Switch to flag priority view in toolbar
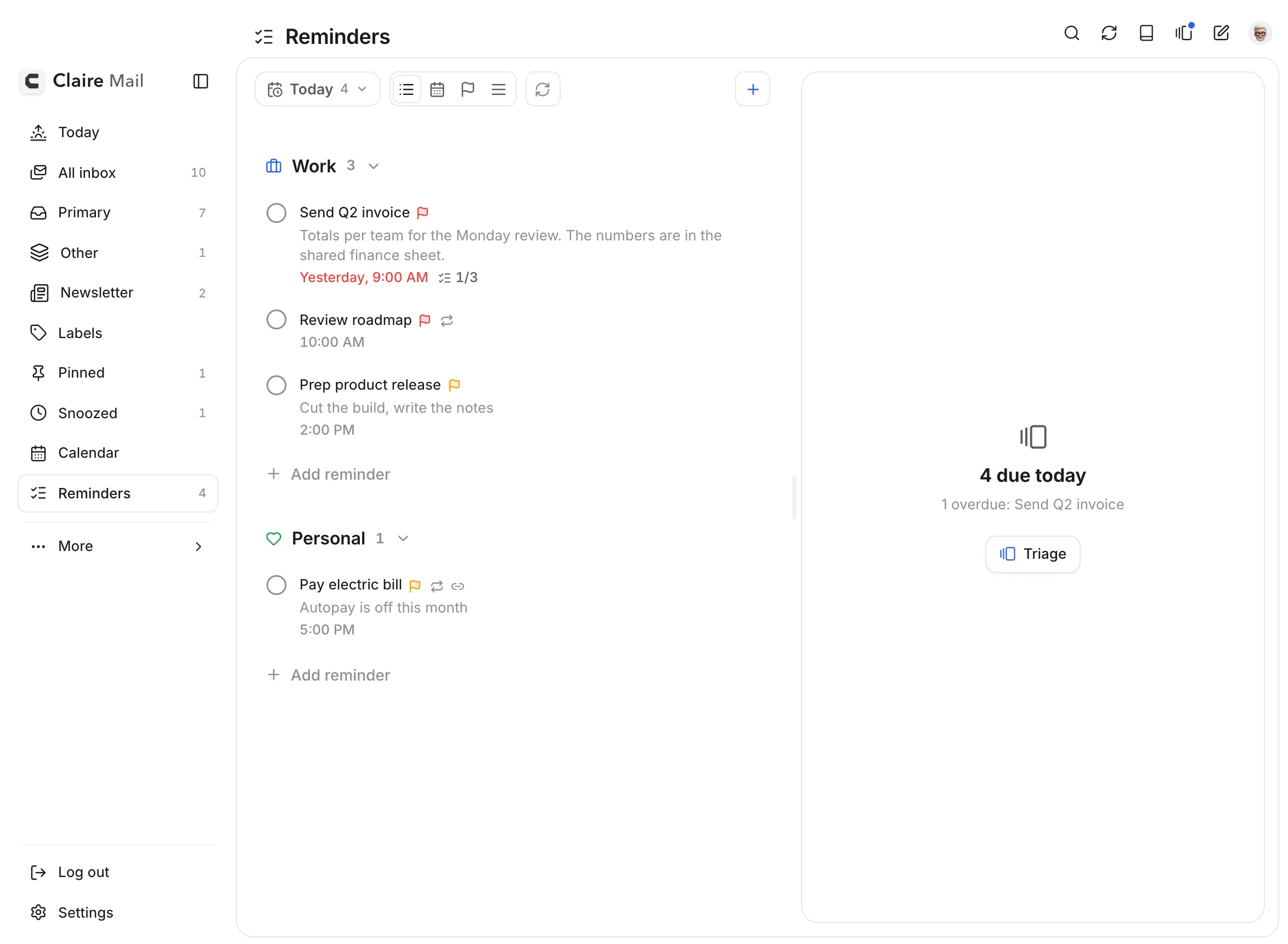The image size is (1288, 944). tap(468, 89)
